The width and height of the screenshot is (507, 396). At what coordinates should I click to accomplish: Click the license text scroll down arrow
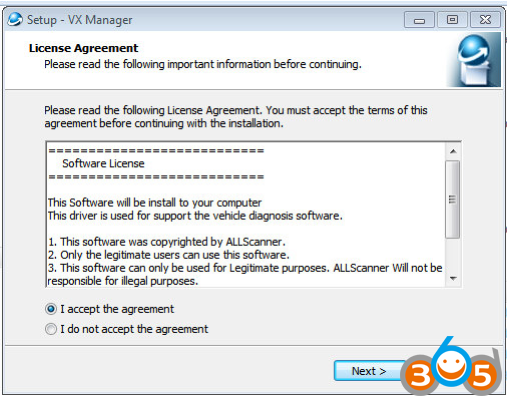[x=453, y=278]
